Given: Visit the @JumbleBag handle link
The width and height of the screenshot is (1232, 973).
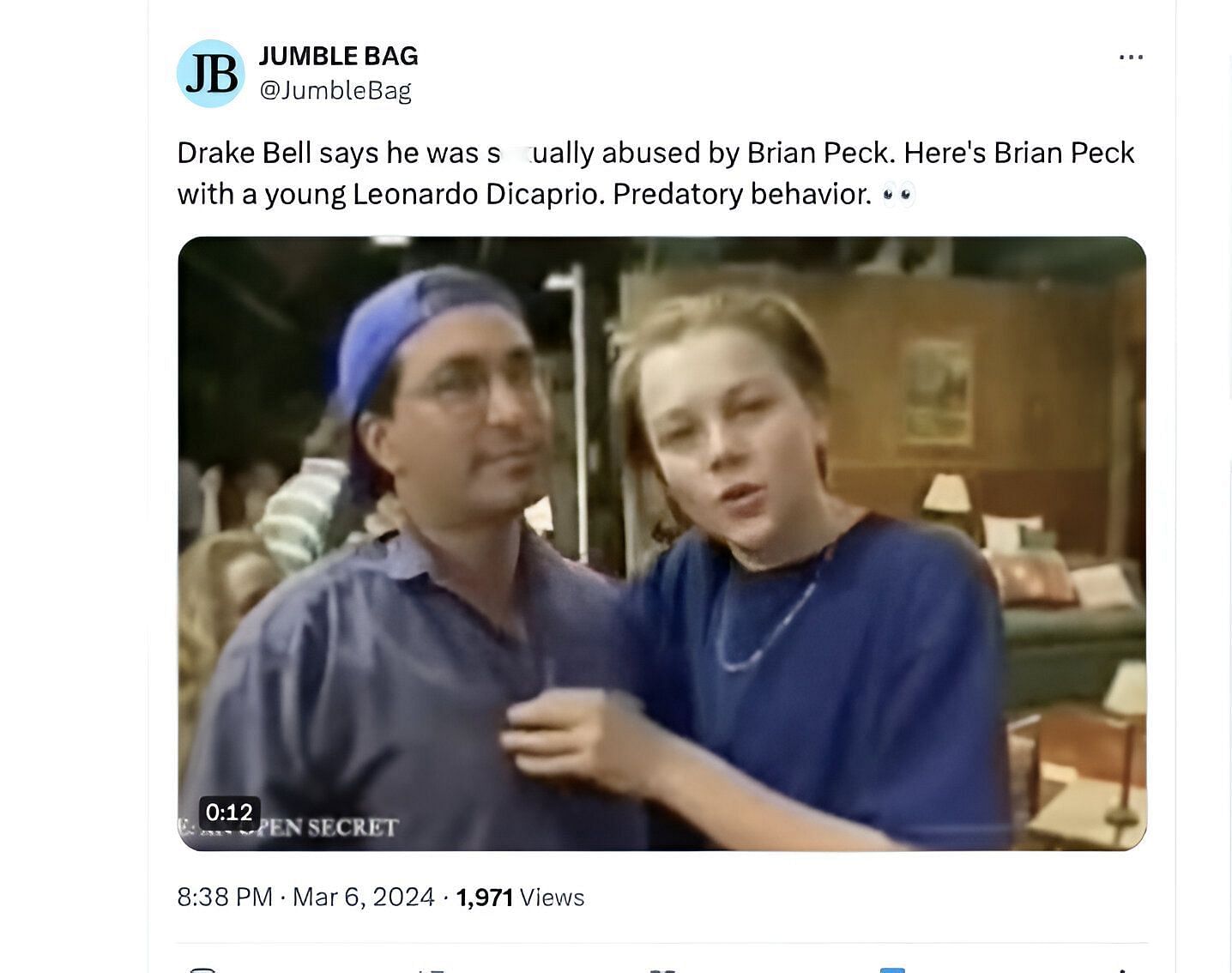Looking at the screenshot, I should coord(335,90).
